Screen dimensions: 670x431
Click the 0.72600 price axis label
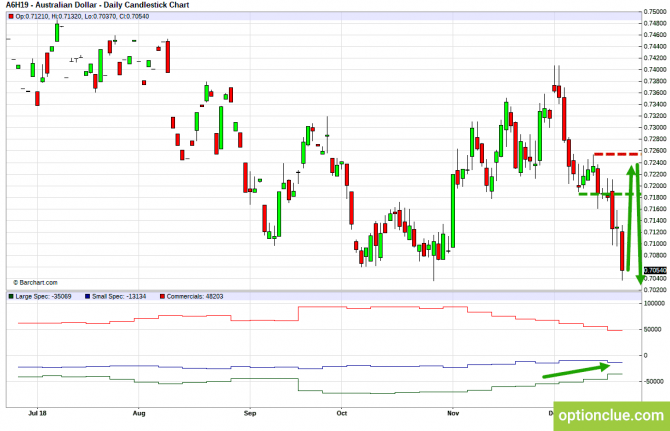pyautogui.click(x=655, y=151)
